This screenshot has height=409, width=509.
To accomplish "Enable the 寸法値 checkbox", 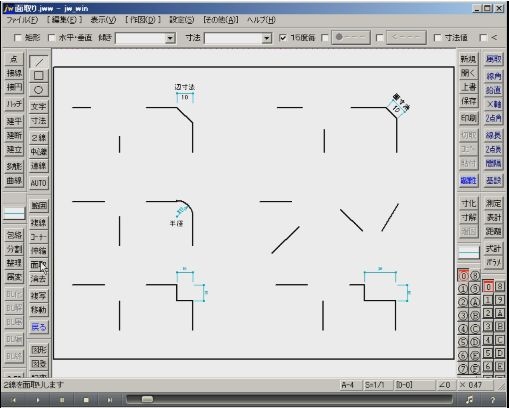I will pos(437,38).
